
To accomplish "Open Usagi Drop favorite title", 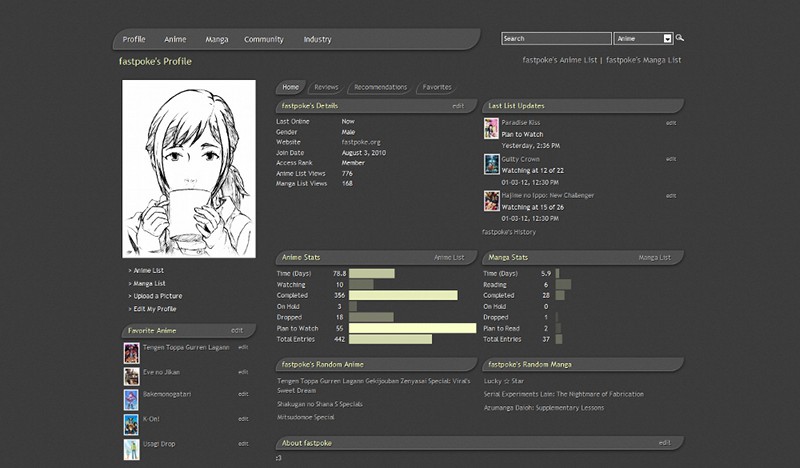I will click(x=159, y=444).
